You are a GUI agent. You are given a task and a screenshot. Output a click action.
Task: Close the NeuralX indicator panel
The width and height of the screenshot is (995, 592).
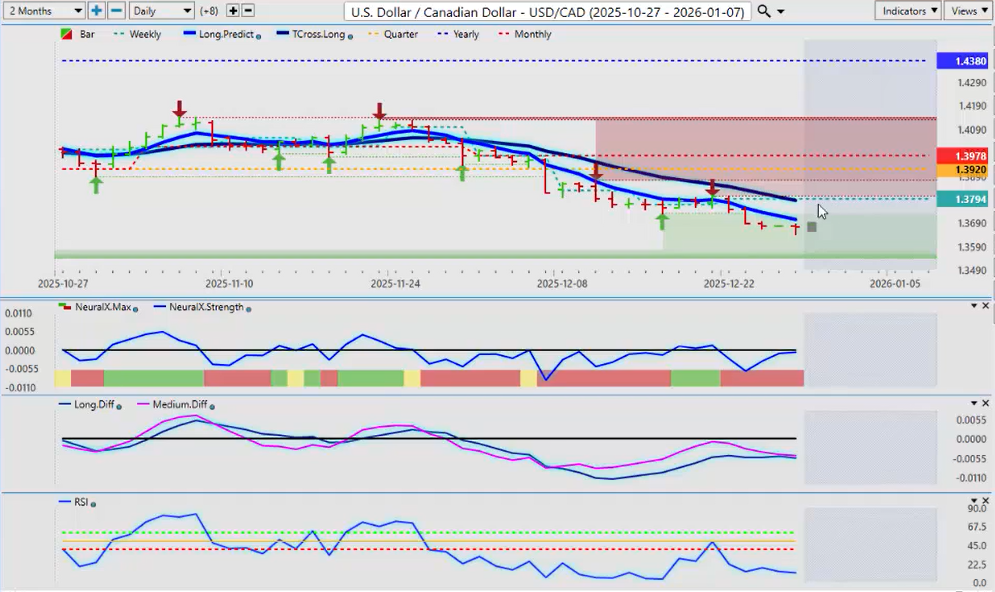coord(986,305)
